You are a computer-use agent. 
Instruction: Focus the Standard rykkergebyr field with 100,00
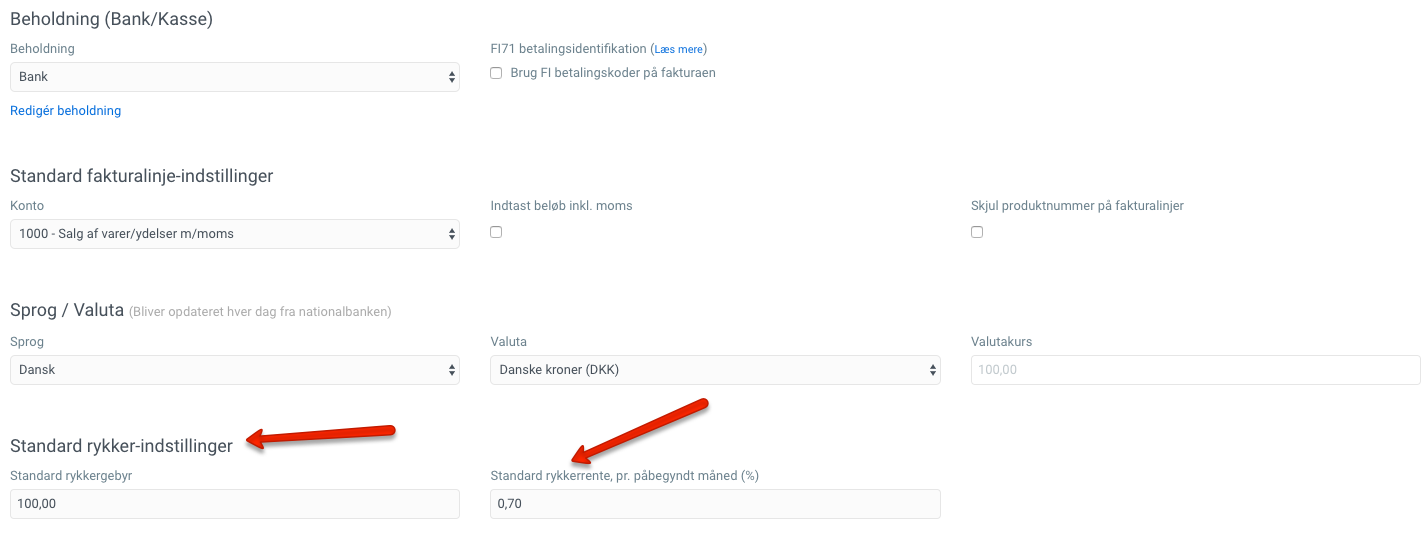pos(234,504)
